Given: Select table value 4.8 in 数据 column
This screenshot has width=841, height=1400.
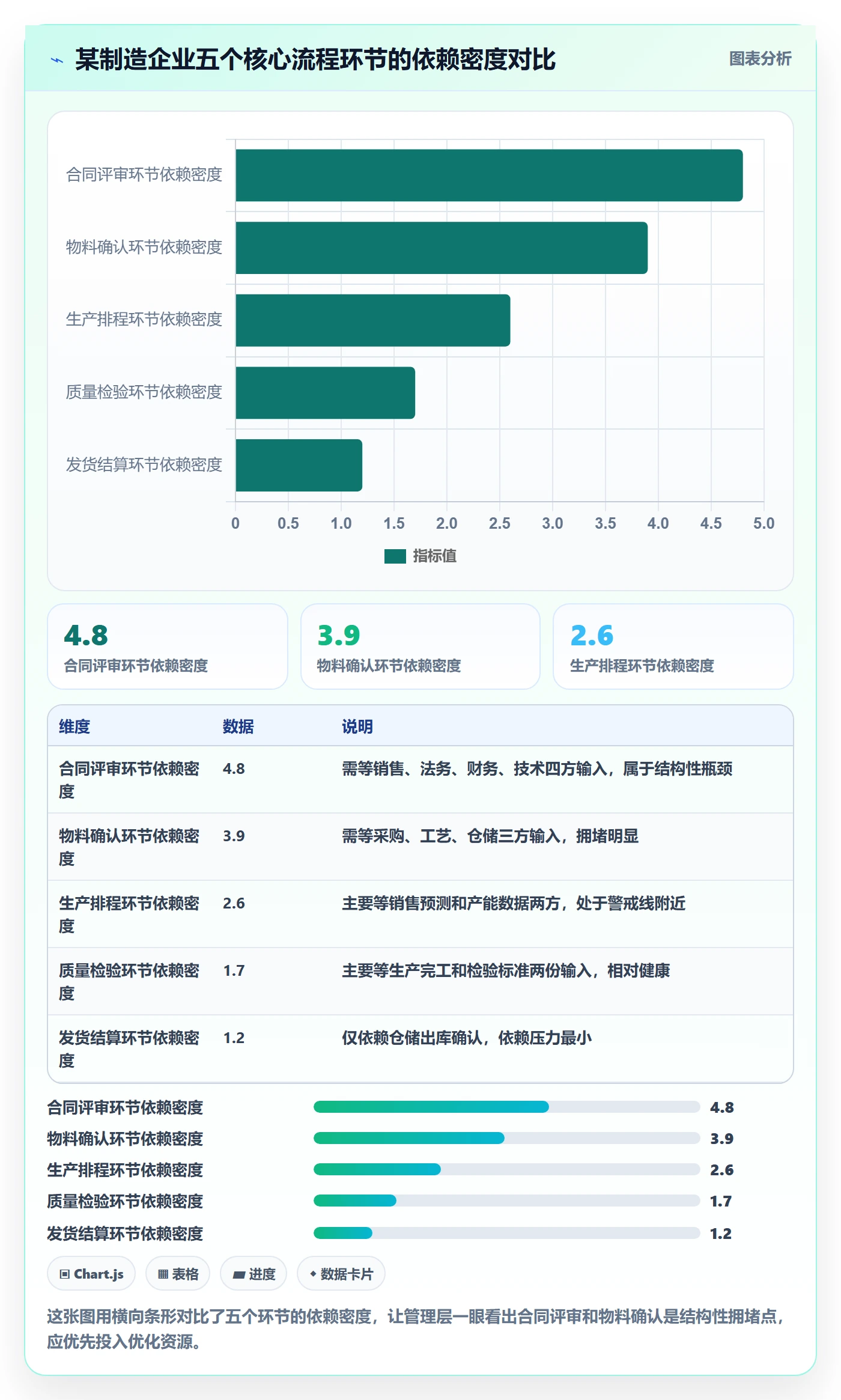Looking at the screenshot, I should click(x=234, y=768).
